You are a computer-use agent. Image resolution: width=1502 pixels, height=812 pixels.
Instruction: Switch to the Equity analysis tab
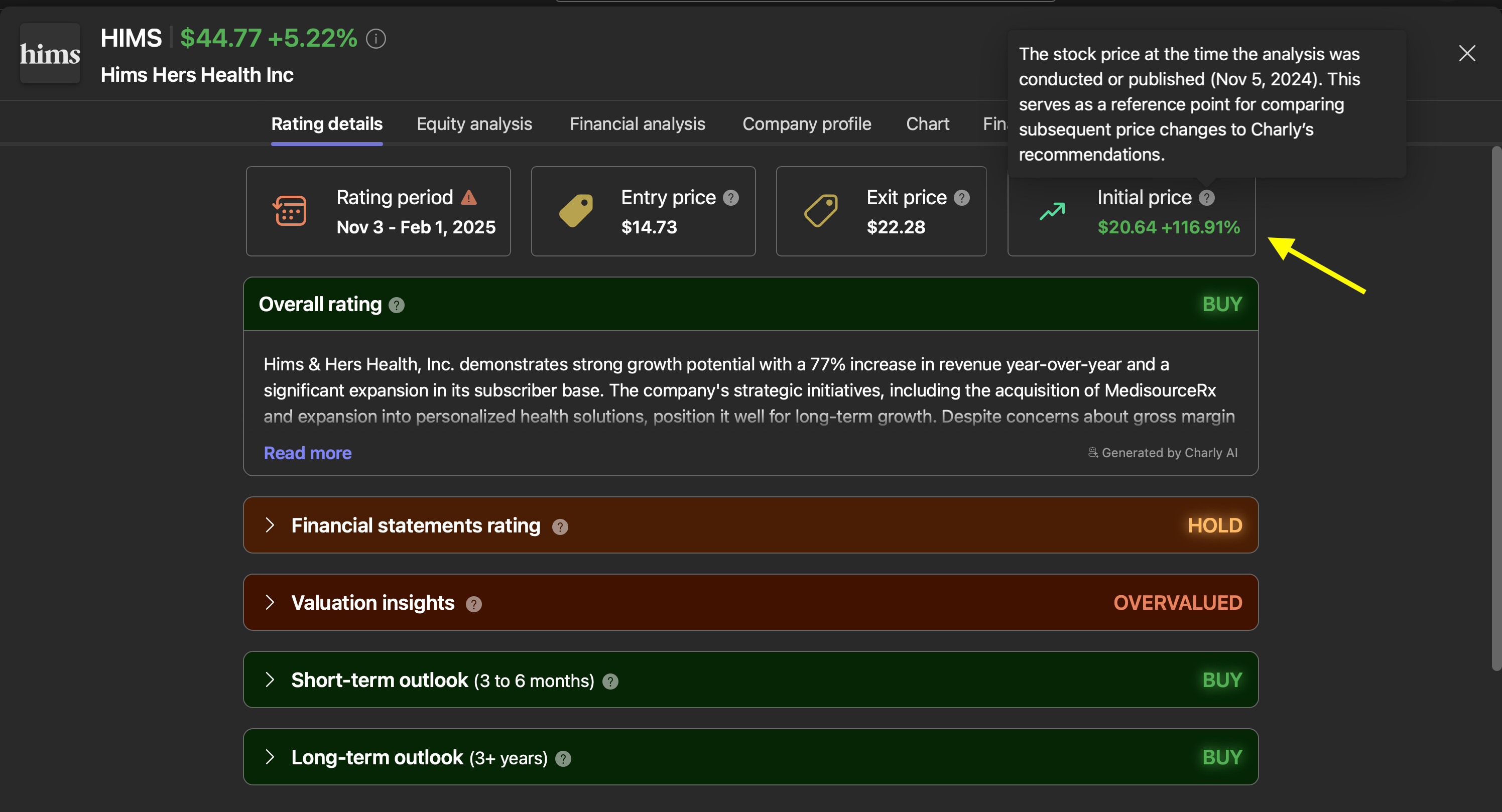click(x=474, y=123)
